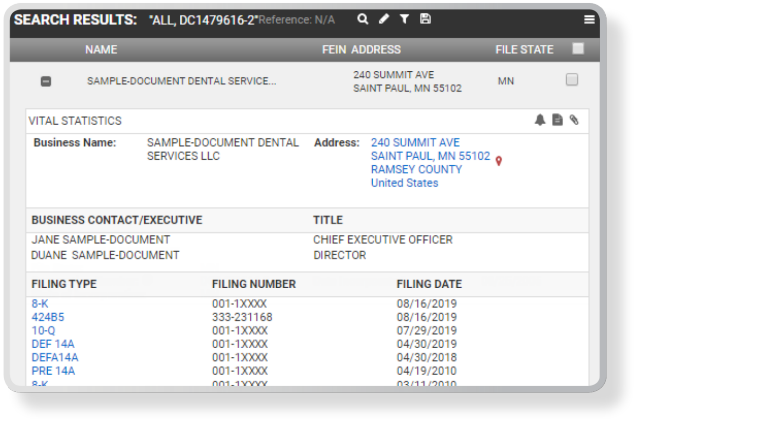
Task: Click the save disk icon
Action: [x=425, y=19]
